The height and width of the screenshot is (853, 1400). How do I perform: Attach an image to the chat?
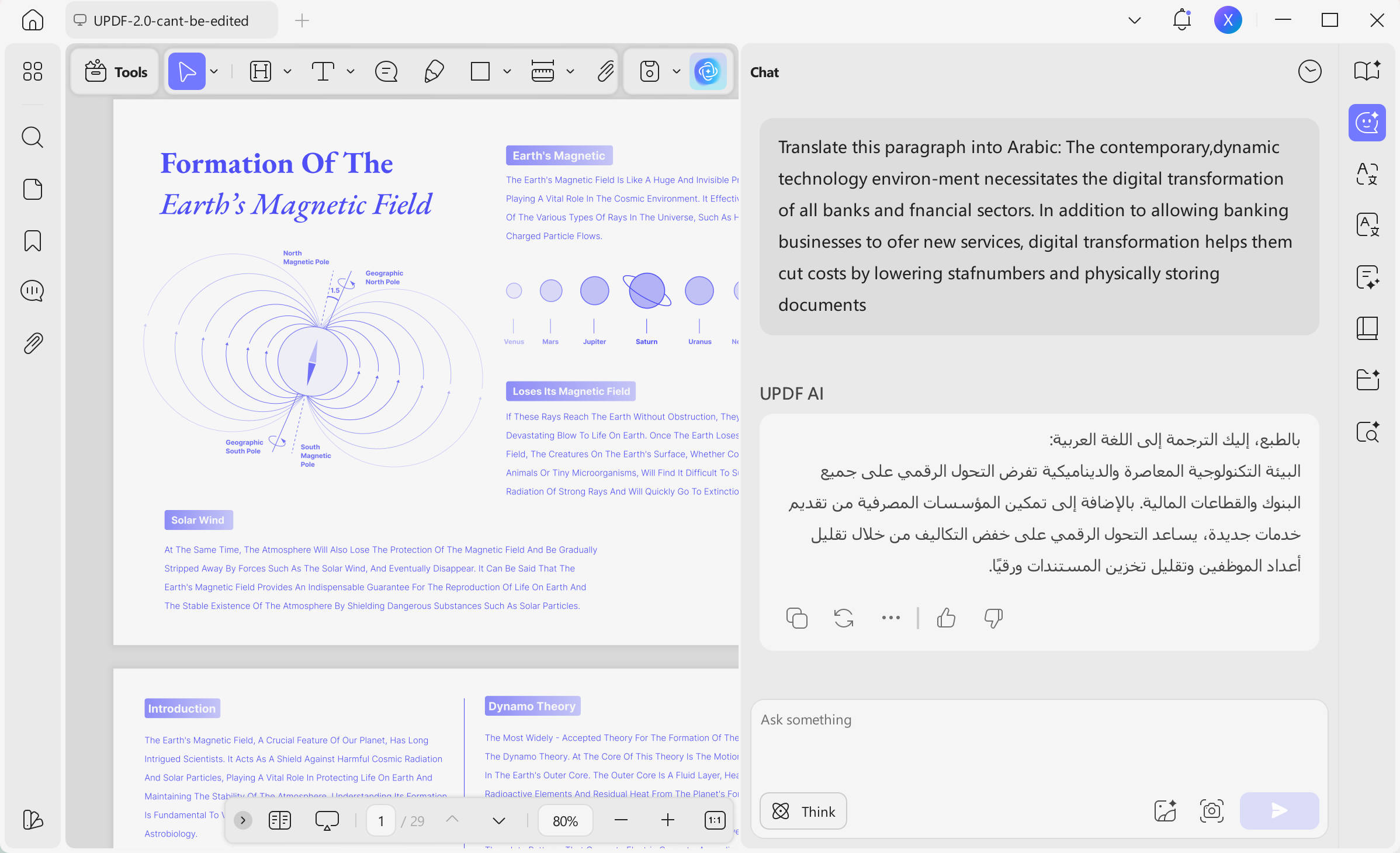(x=1166, y=811)
